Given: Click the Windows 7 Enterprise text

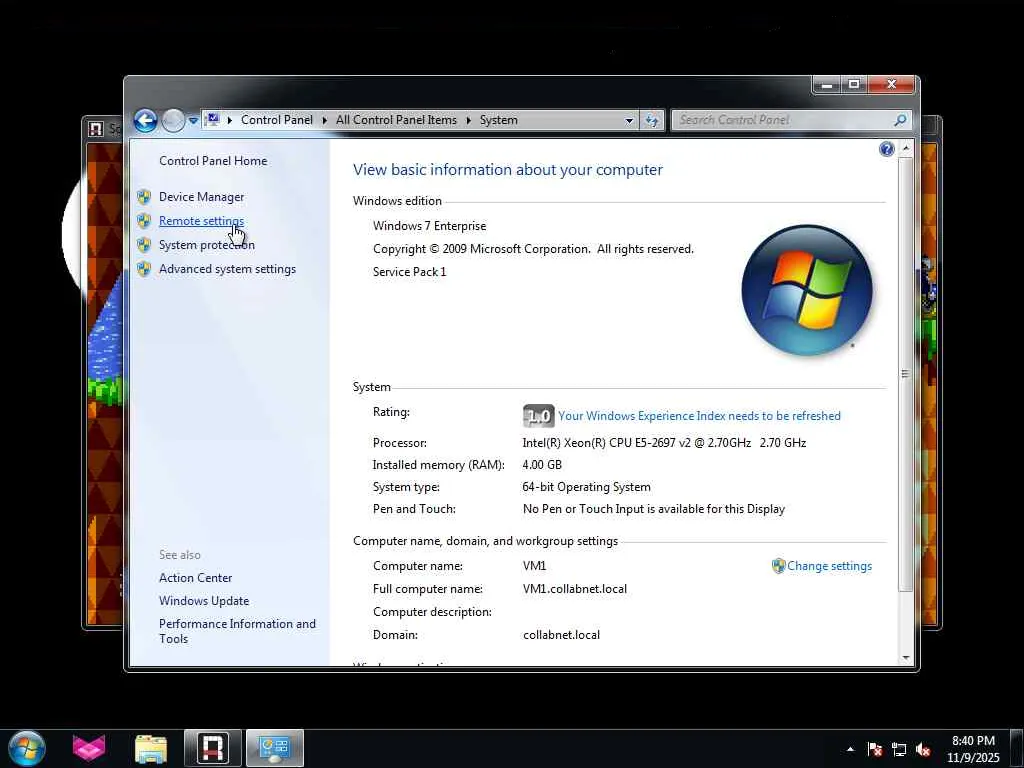Looking at the screenshot, I should click(430, 226).
